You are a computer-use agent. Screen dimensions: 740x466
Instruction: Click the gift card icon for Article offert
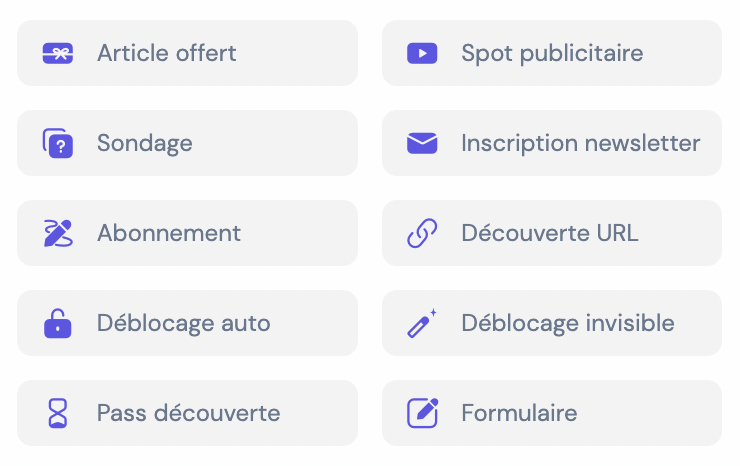coord(58,53)
